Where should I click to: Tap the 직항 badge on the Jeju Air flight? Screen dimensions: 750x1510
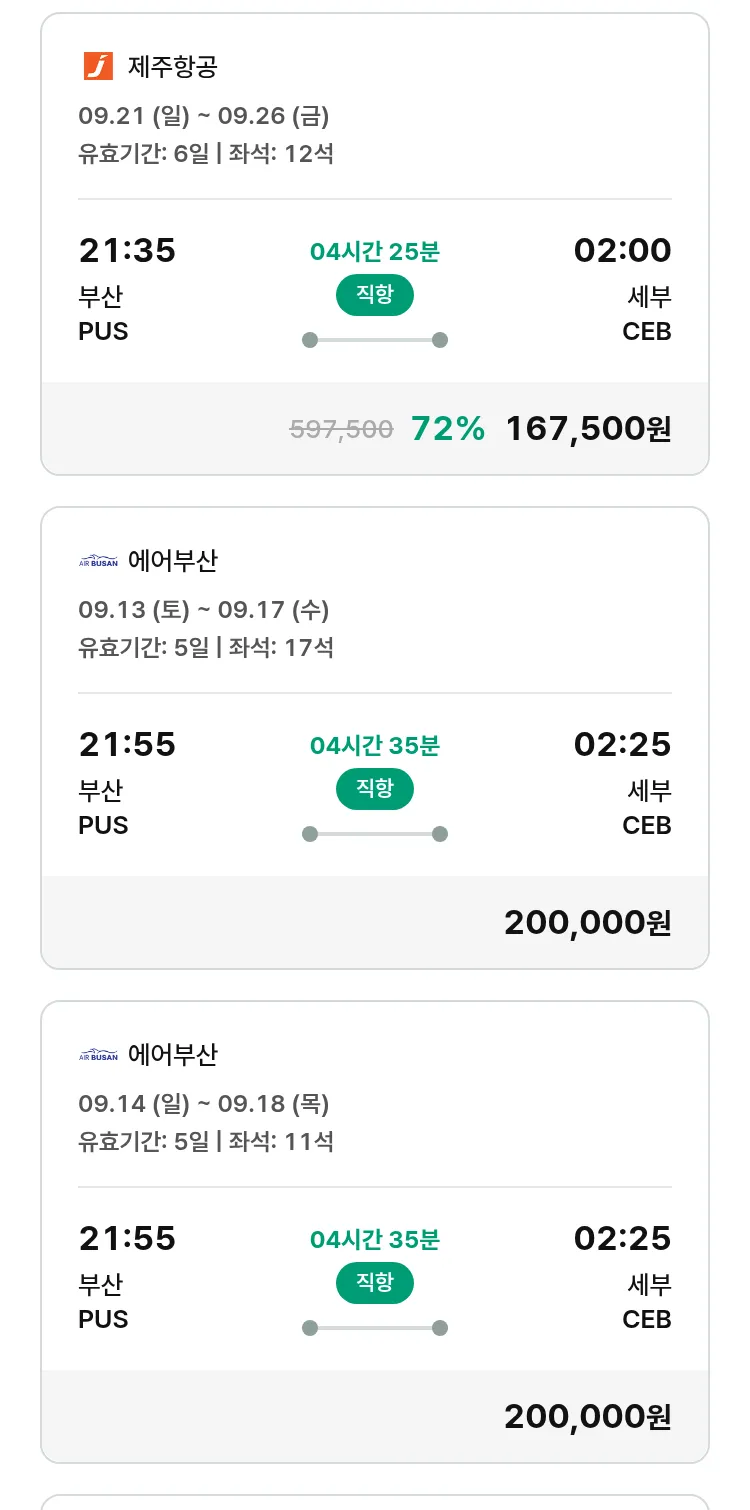[374, 295]
